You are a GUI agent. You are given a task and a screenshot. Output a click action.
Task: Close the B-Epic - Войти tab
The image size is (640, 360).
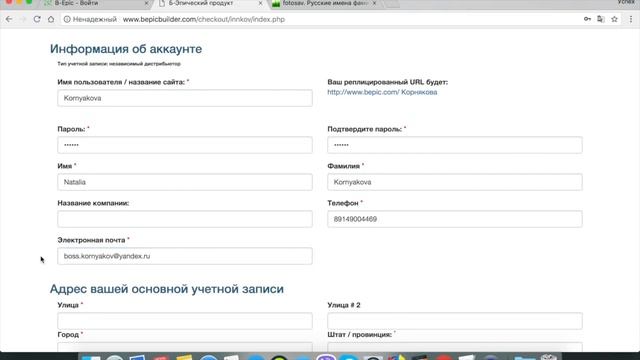tap(147, 3)
